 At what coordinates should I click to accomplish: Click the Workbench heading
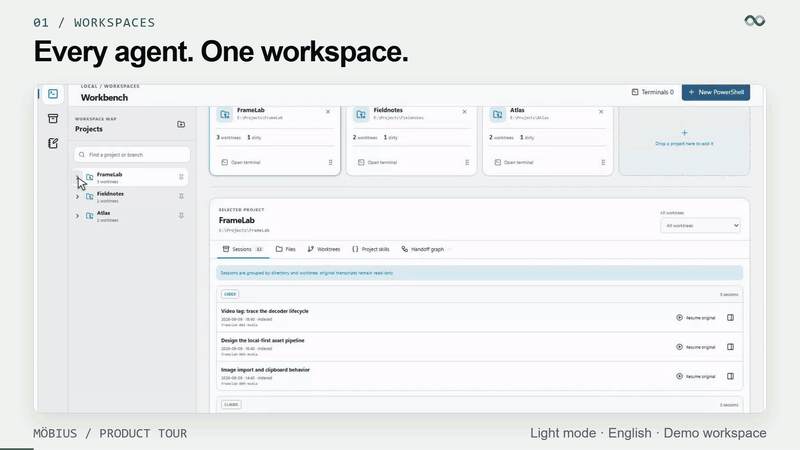tap(105, 97)
